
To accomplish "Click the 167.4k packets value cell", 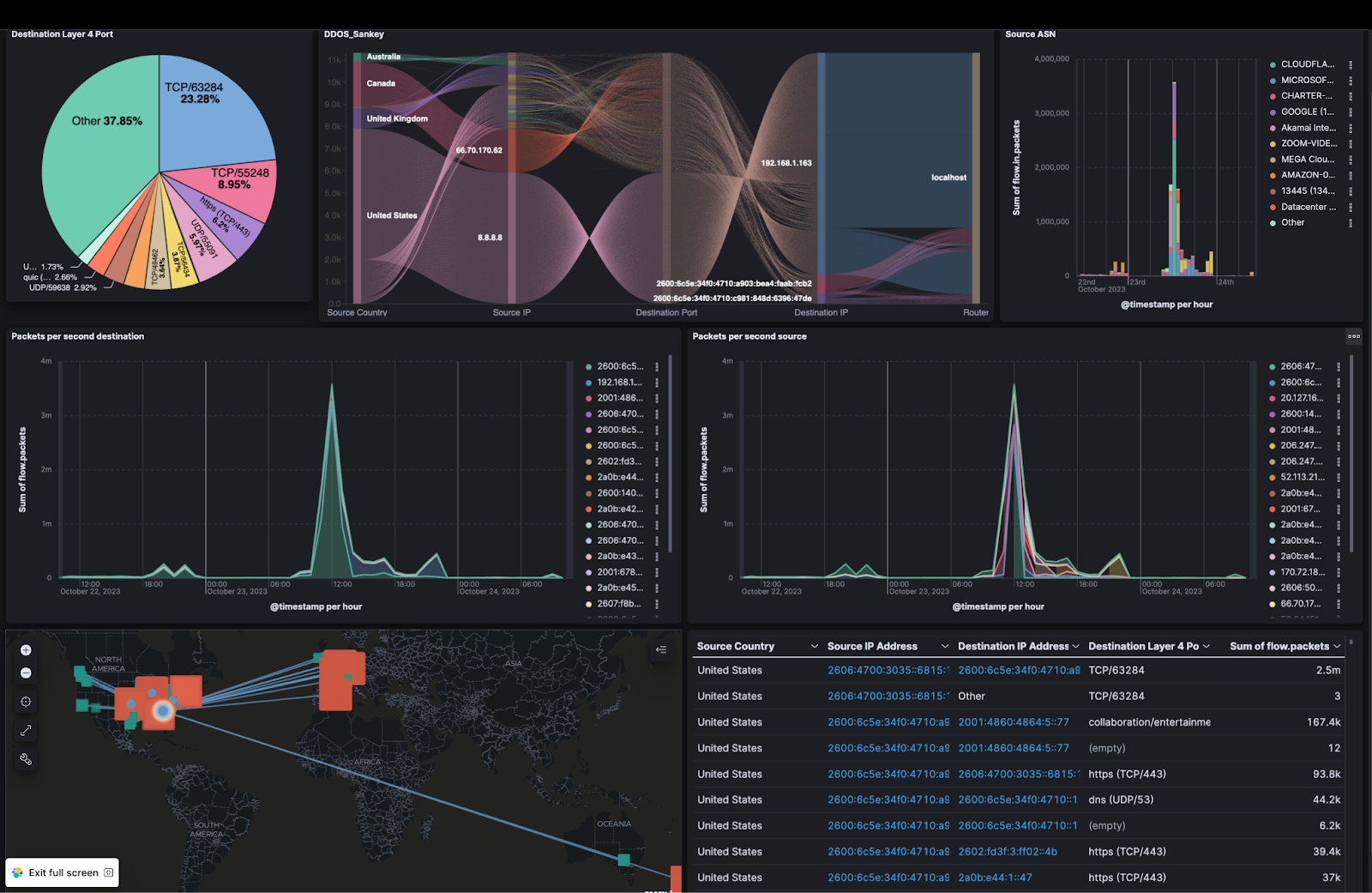I will point(1323,722).
